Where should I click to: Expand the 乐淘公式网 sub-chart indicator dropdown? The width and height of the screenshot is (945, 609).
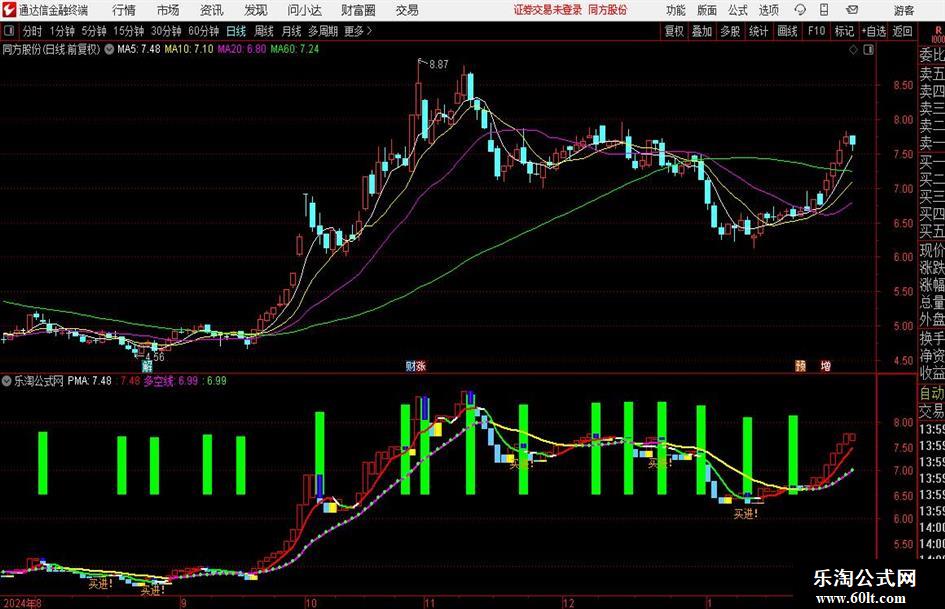pyautogui.click(x=7, y=381)
